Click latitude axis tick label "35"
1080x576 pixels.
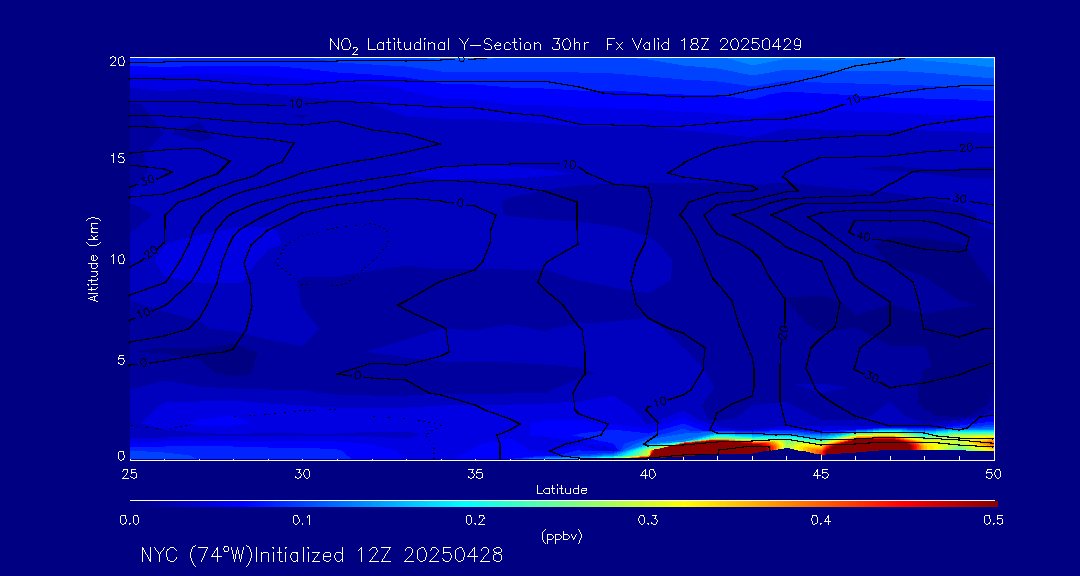tap(475, 474)
